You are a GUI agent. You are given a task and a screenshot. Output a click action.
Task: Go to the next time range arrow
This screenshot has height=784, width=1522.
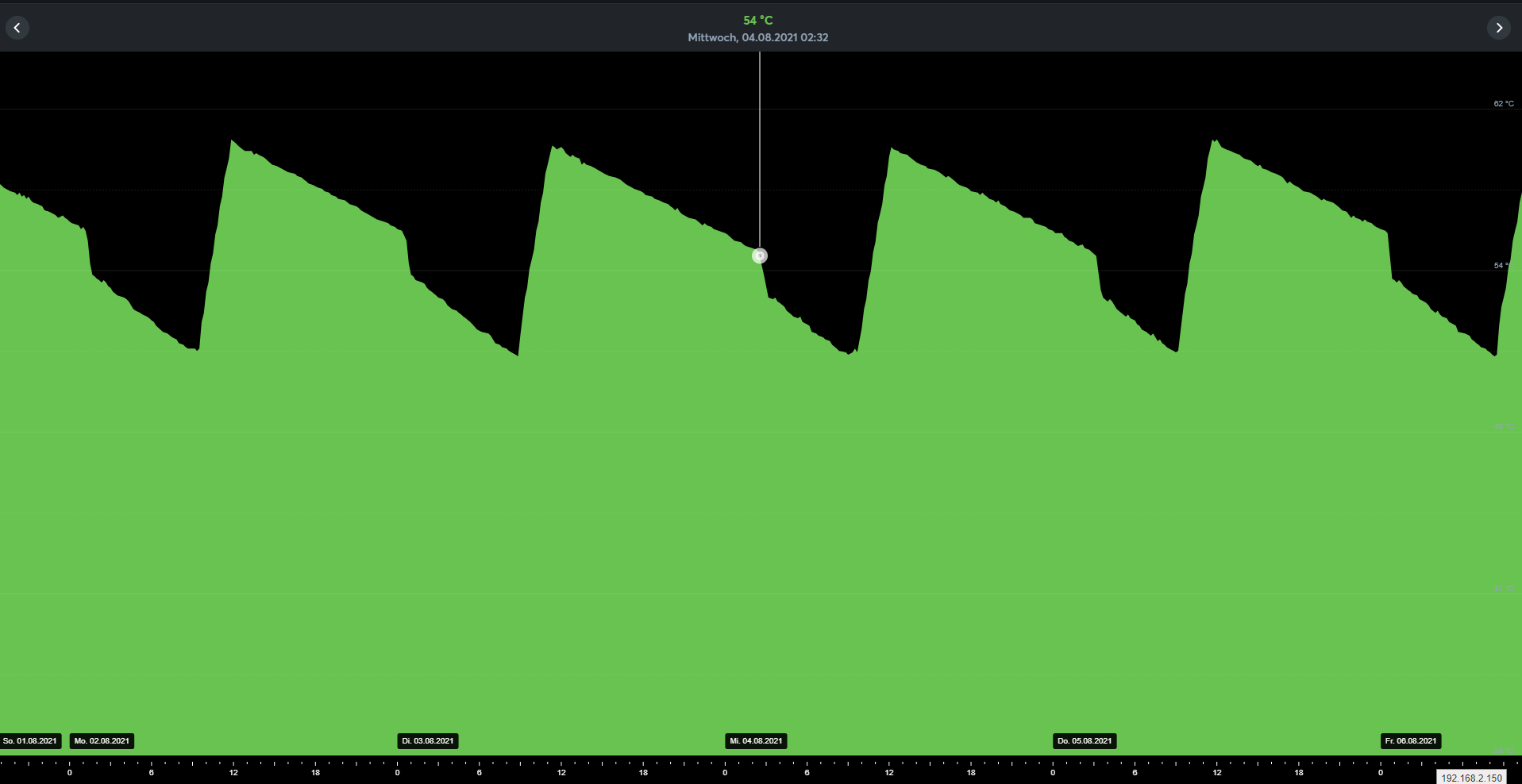coord(1498,28)
